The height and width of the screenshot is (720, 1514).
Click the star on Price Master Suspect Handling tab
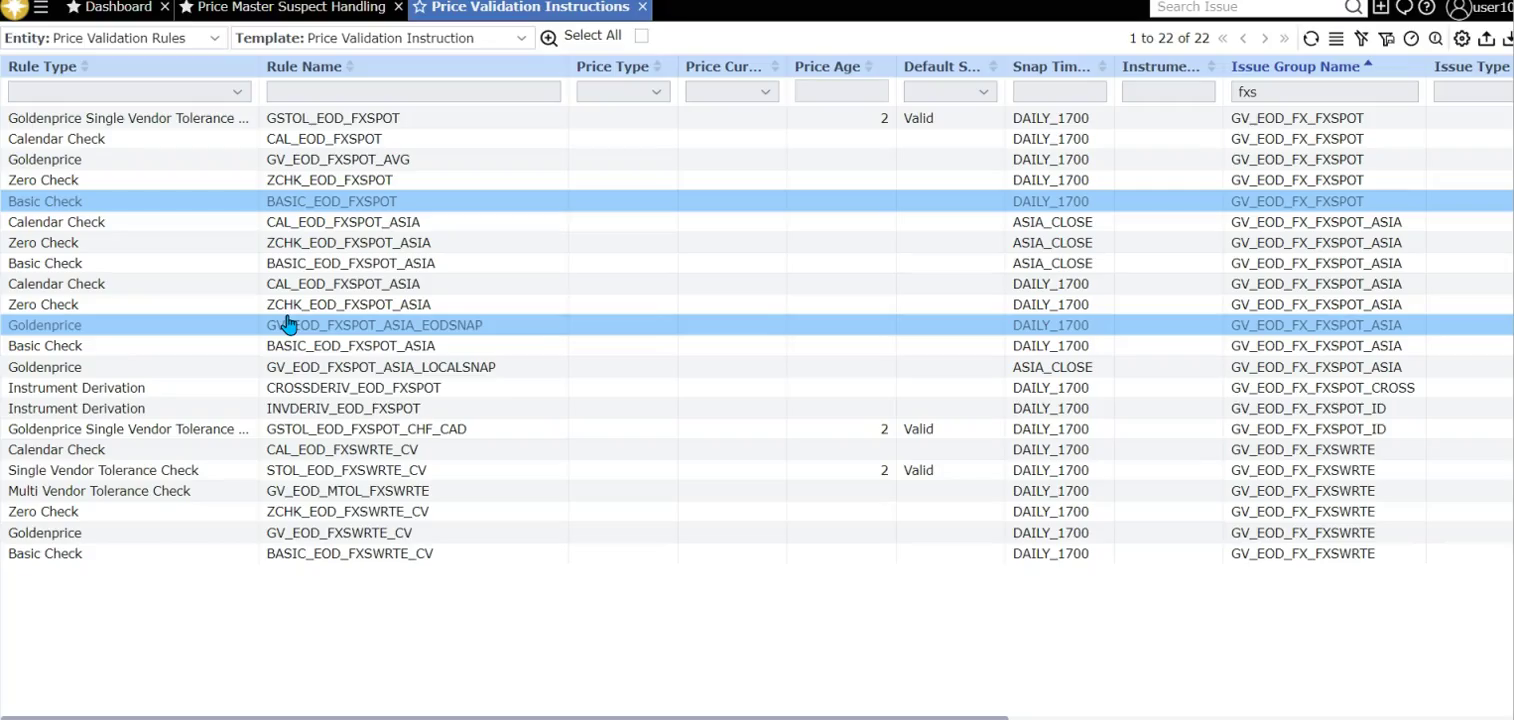[186, 7]
